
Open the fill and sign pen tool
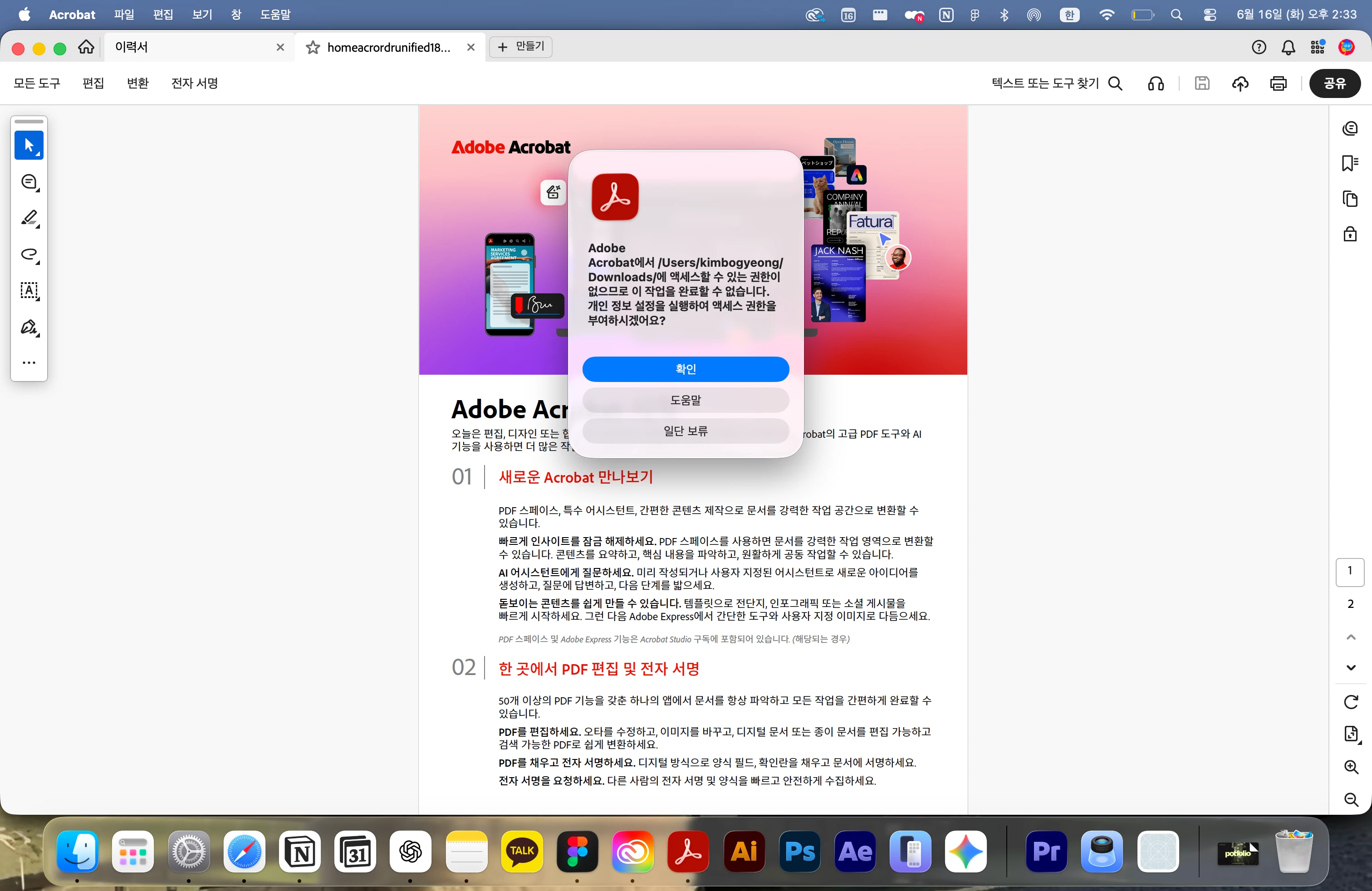[29, 328]
